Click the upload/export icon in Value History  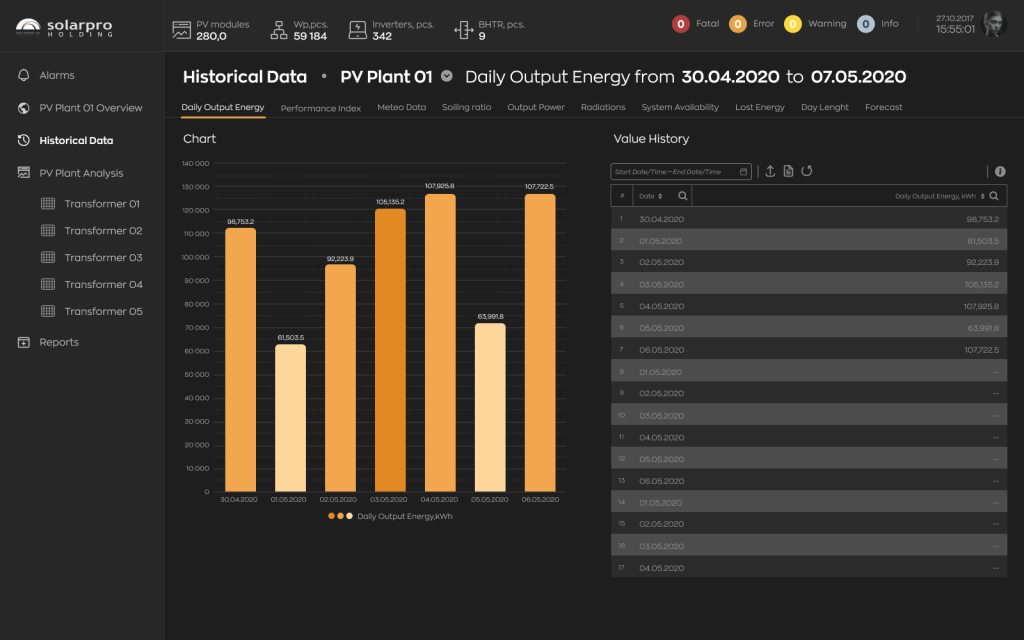pyautogui.click(x=770, y=171)
